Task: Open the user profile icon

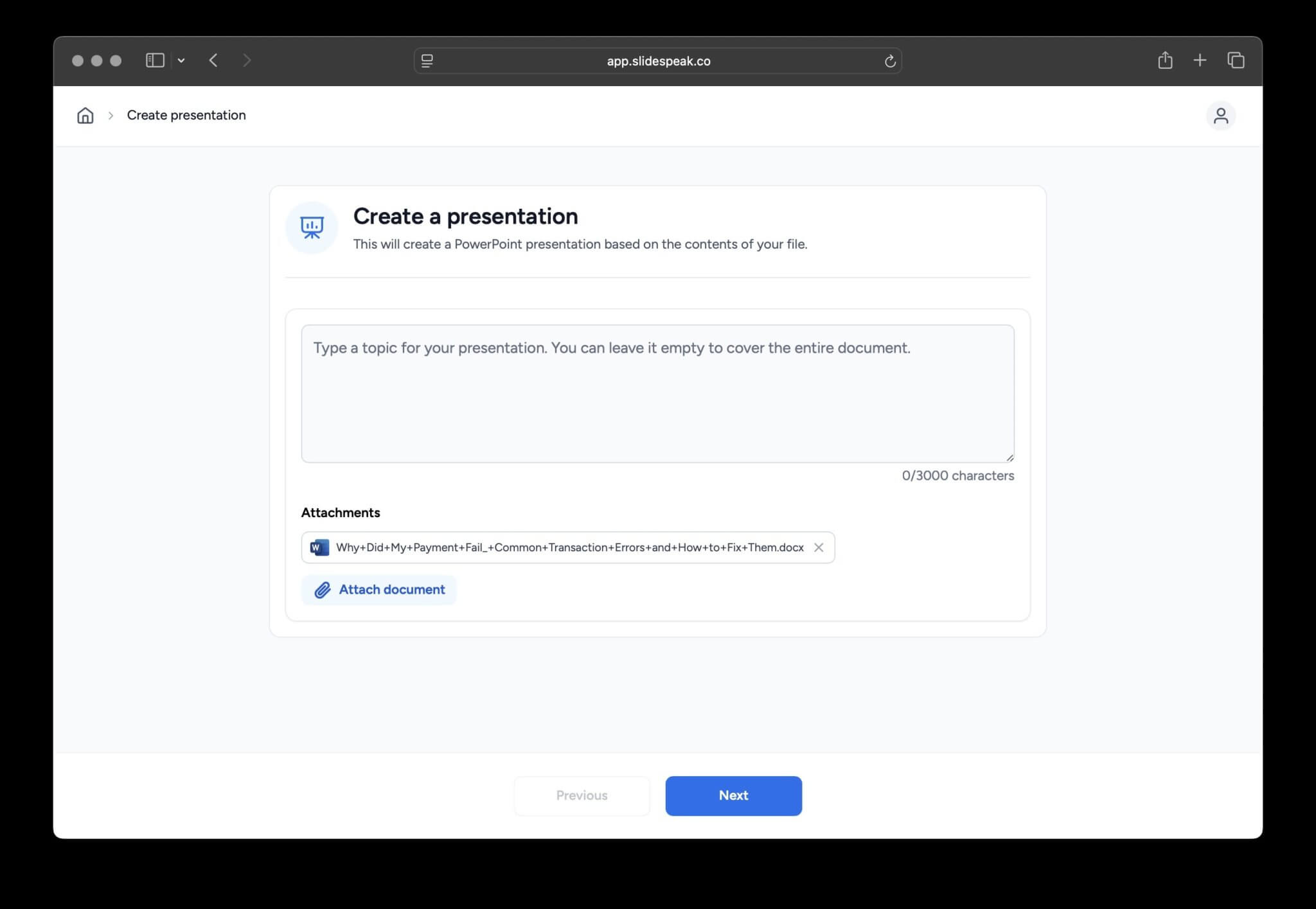Action: [x=1221, y=116]
